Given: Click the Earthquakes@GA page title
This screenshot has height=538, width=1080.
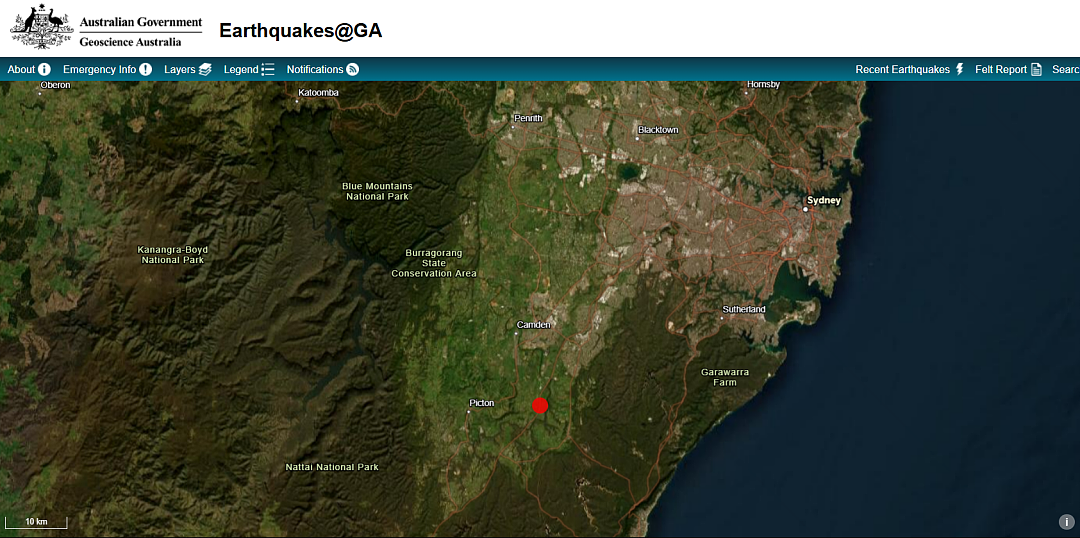Looking at the screenshot, I should click(x=300, y=30).
